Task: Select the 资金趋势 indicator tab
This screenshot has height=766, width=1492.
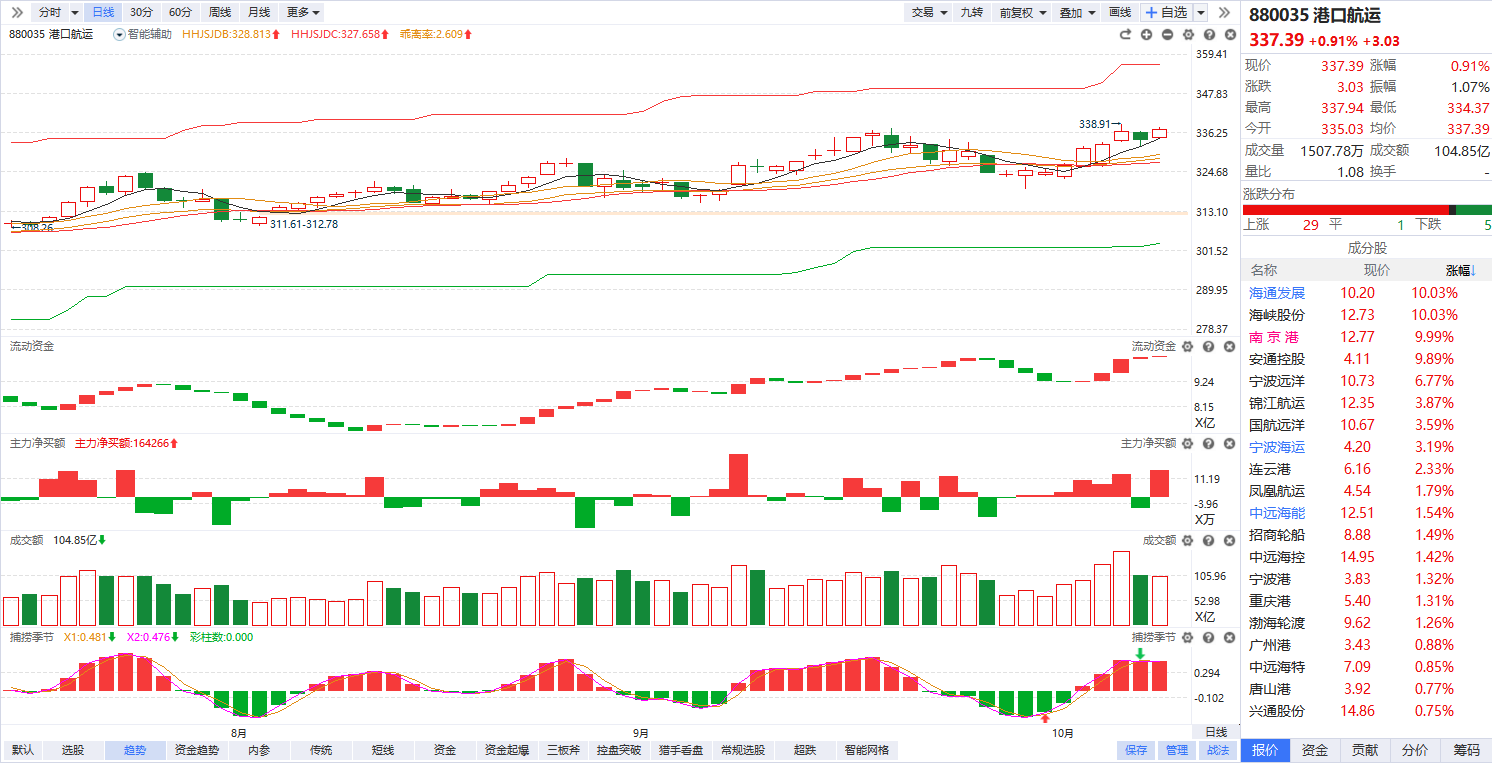Action: 196,750
